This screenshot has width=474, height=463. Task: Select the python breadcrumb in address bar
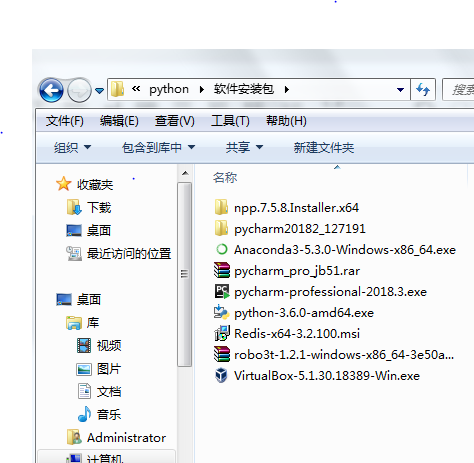pos(169,89)
